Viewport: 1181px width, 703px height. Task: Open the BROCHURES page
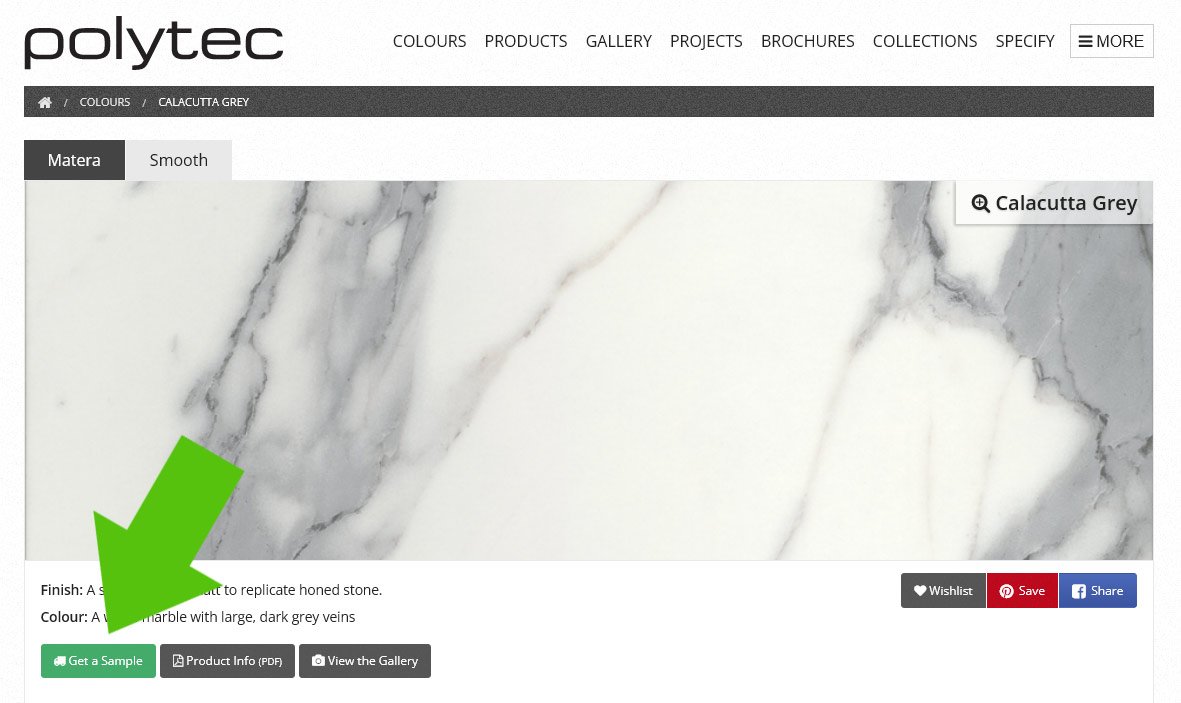(807, 41)
